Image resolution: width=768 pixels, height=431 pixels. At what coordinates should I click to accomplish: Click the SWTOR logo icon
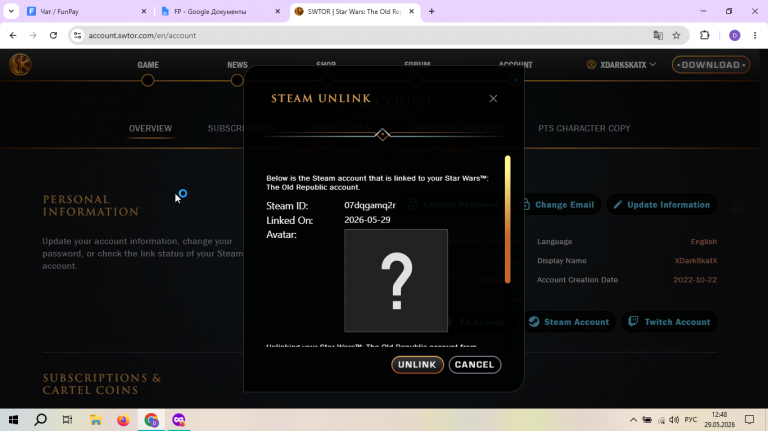click(20, 65)
